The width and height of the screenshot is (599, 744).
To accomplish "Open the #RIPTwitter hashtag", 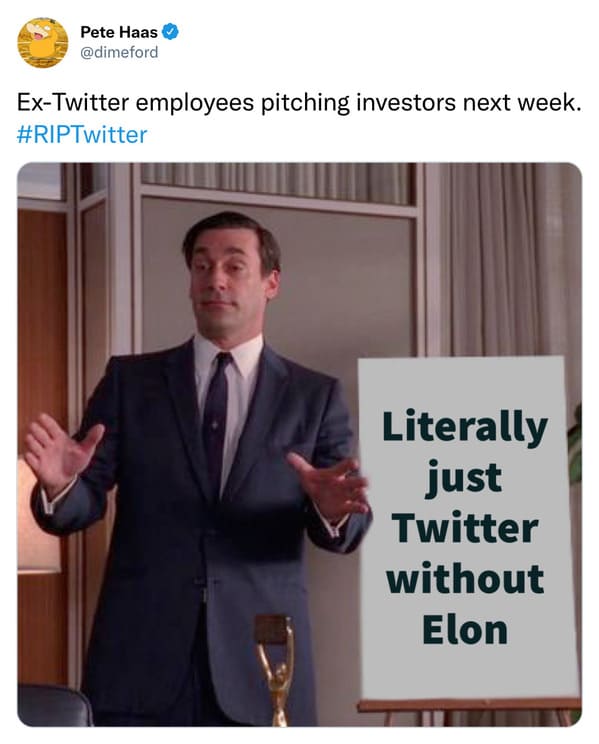I will [x=82, y=135].
